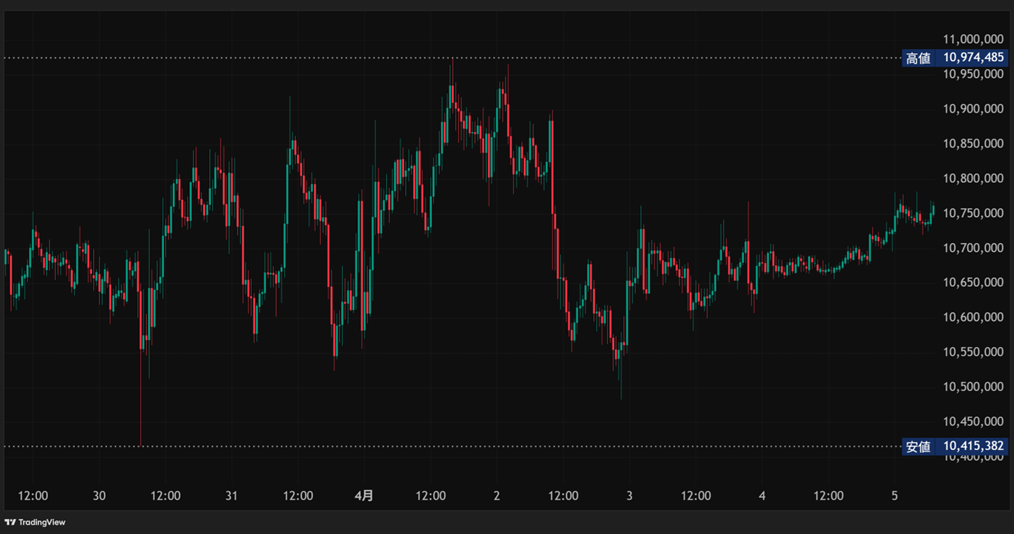This screenshot has width=1014, height=534.
Task: Click the 12:00 label between 30 and 31
Action: (x=166, y=496)
